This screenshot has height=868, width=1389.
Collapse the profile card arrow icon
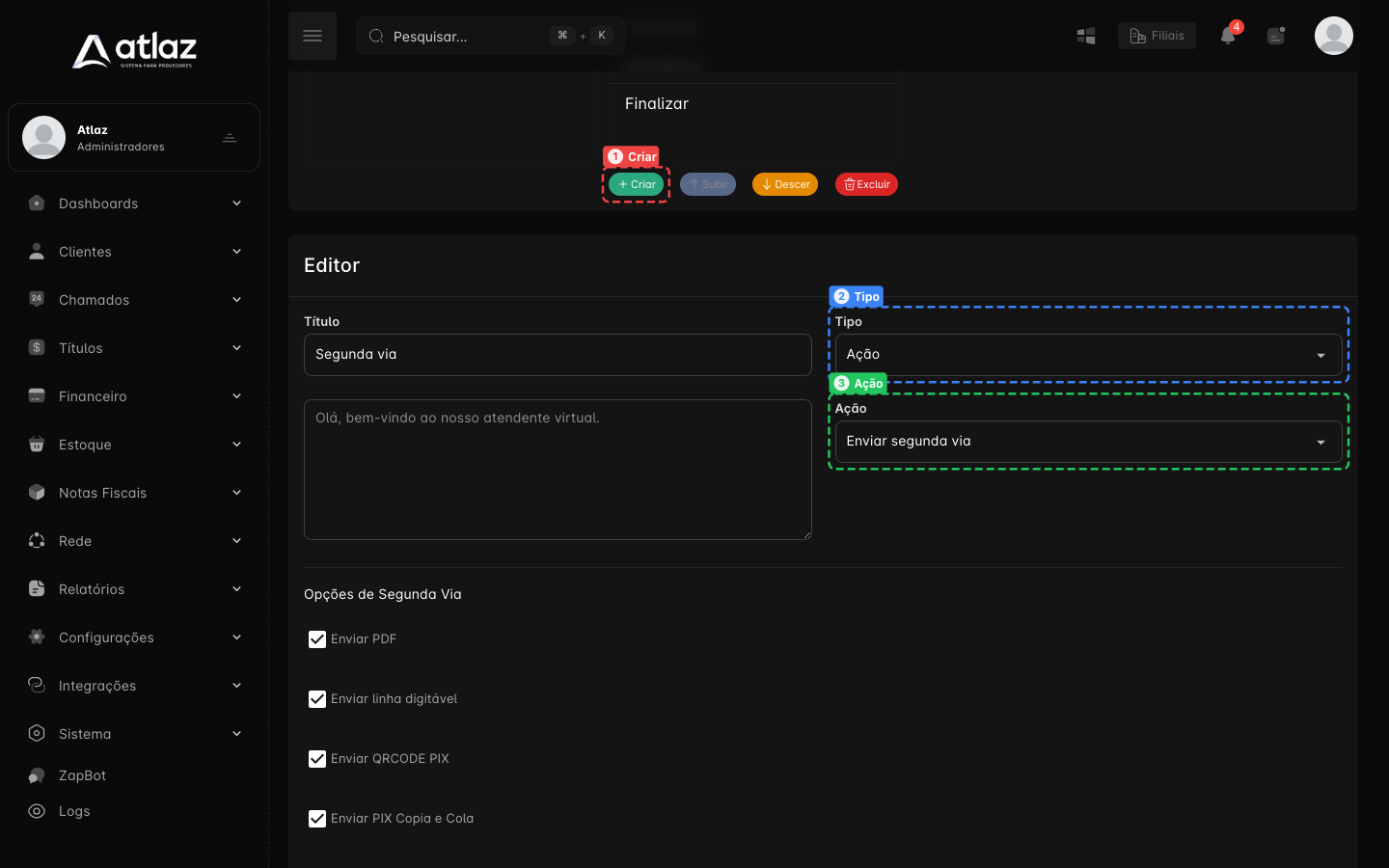pos(230,138)
